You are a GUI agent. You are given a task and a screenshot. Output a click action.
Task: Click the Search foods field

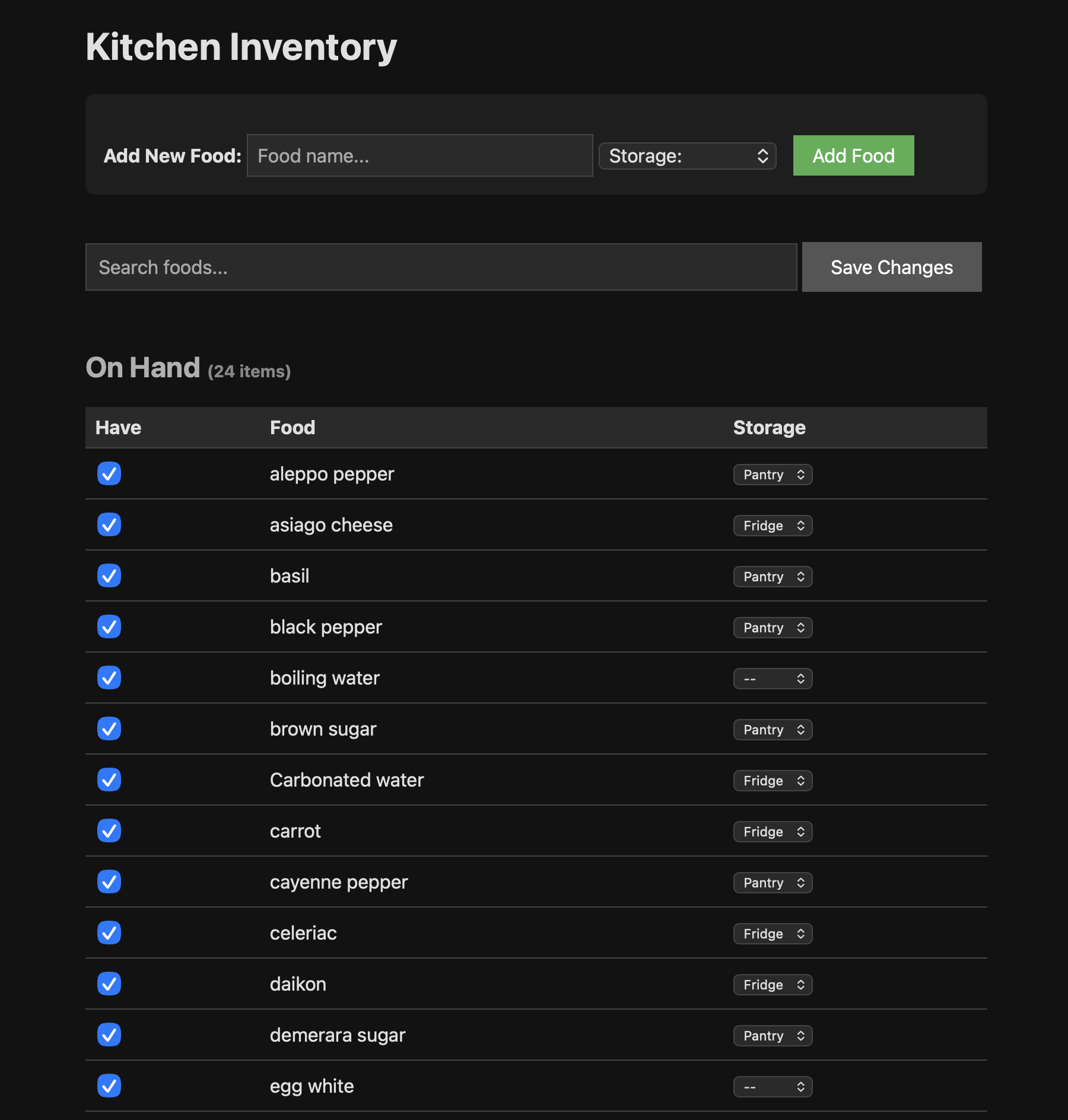pyautogui.click(x=441, y=267)
